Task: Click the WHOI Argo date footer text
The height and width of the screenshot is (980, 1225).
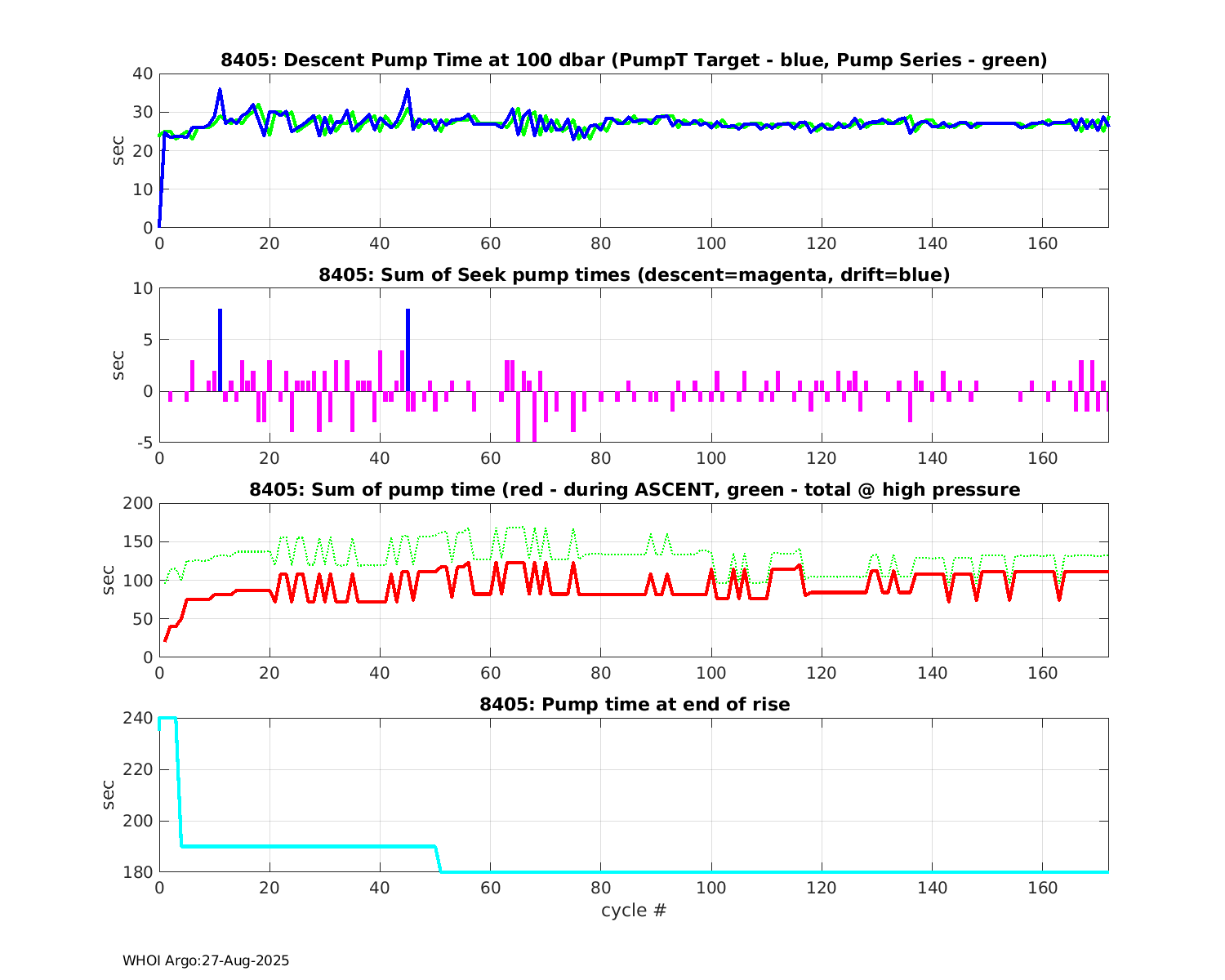Action: [x=206, y=961]
